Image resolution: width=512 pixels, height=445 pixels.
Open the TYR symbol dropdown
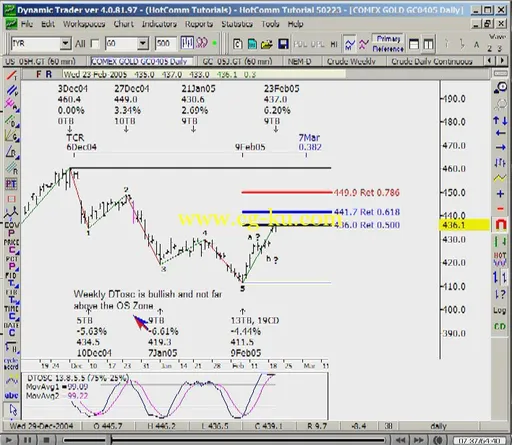65,43
